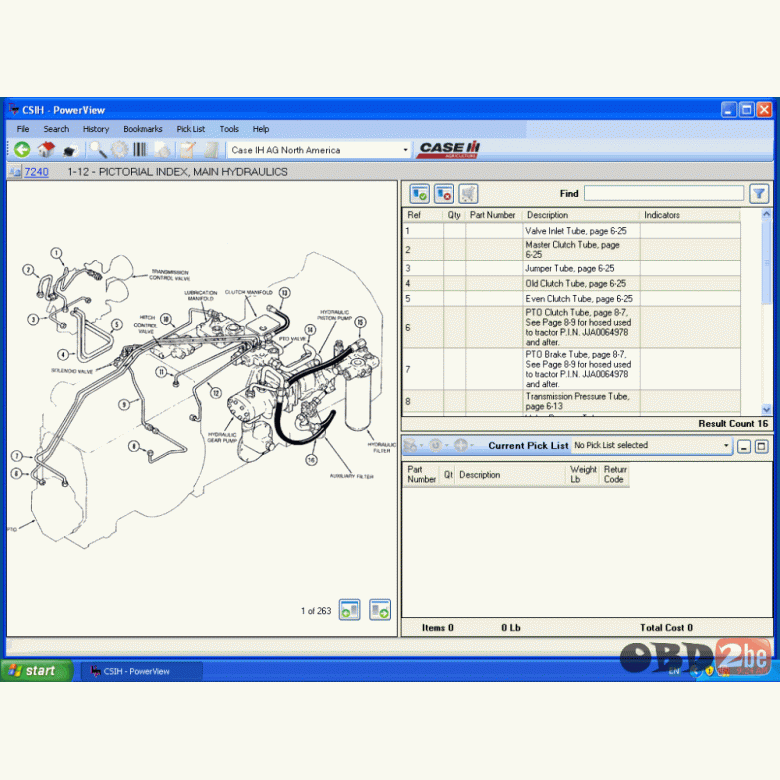Expand the first pick list icon's arrow
780x780 pixels.
click(421, 445)
